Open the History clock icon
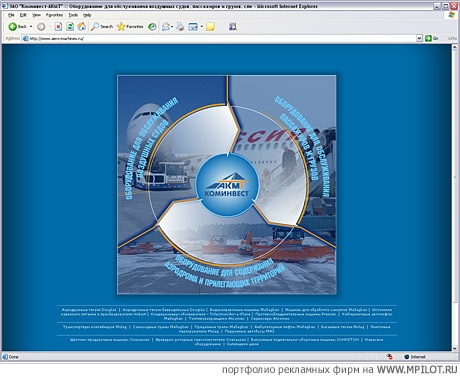Viewport: 460px width, 377px height. coord(152,27)
